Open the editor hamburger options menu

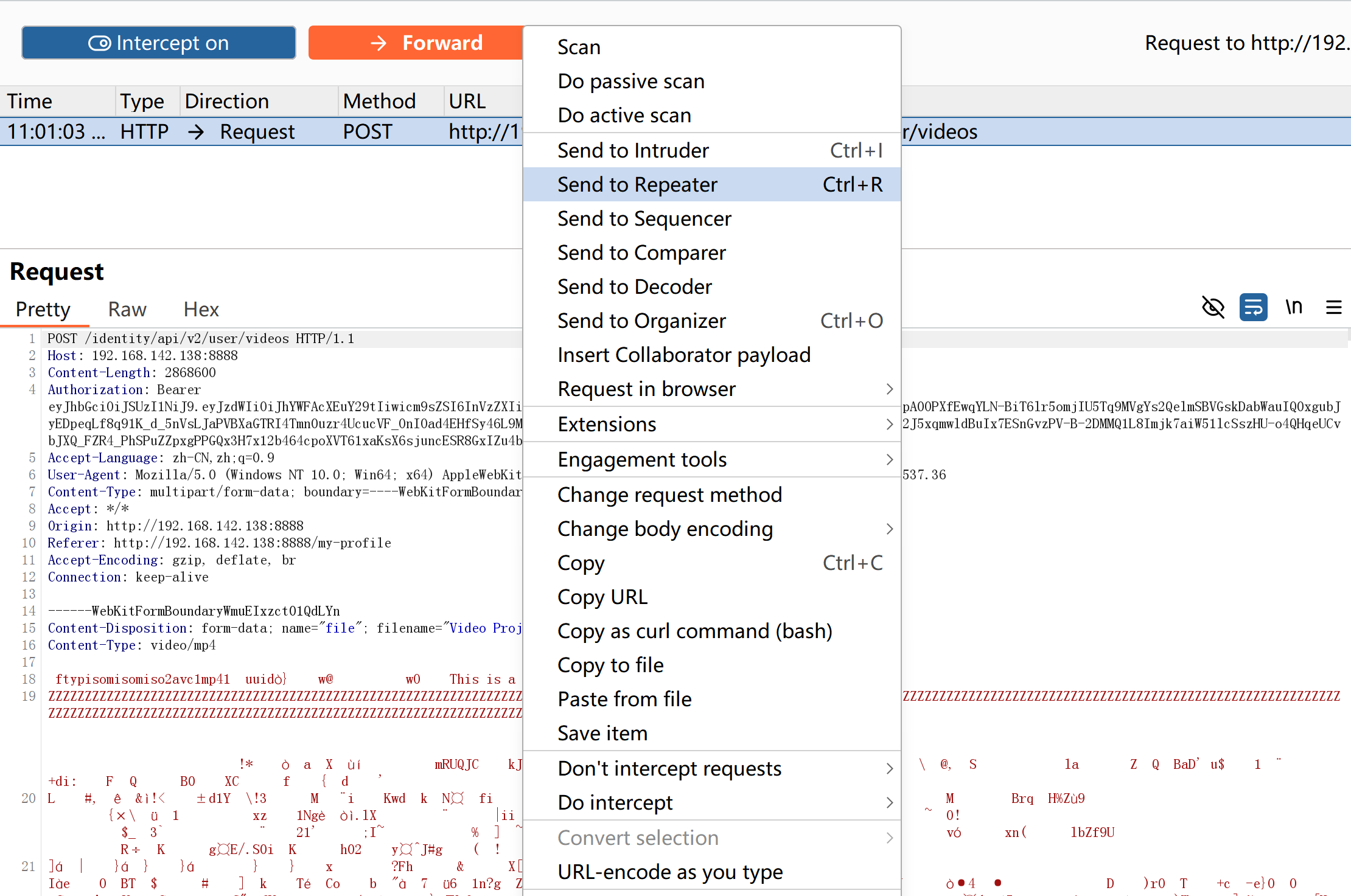coord(1333,307)
